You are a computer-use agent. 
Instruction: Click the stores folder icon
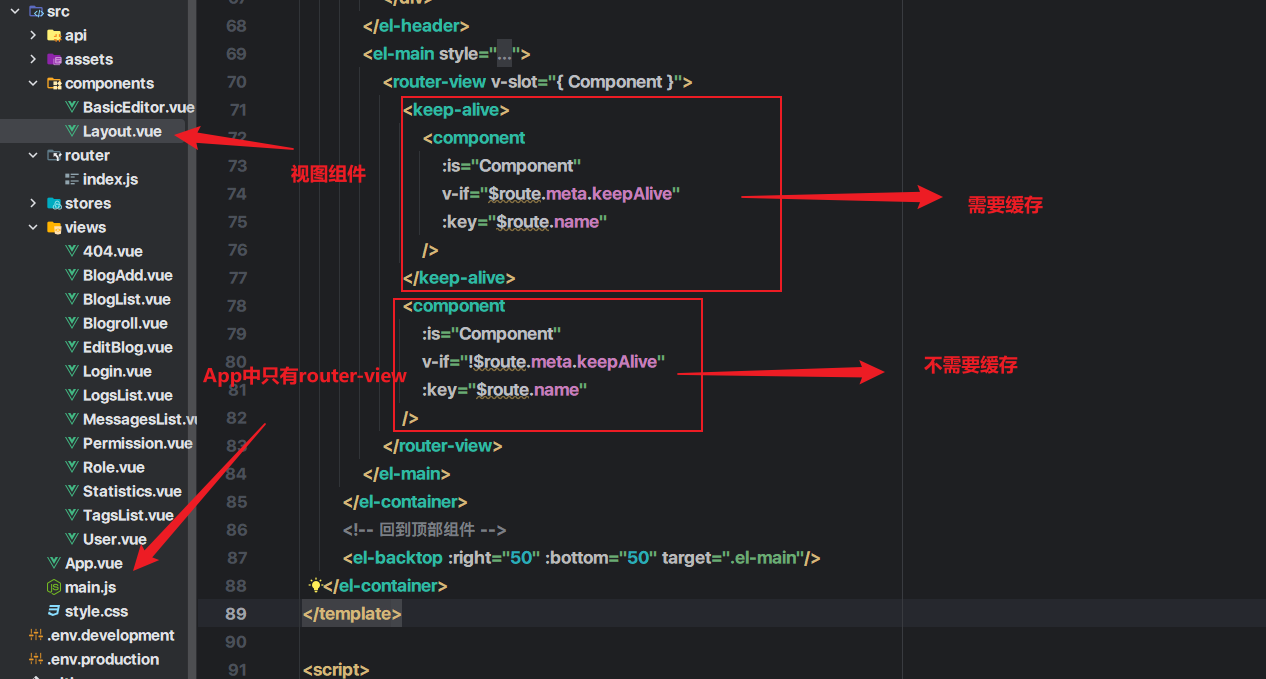point(54,203)
